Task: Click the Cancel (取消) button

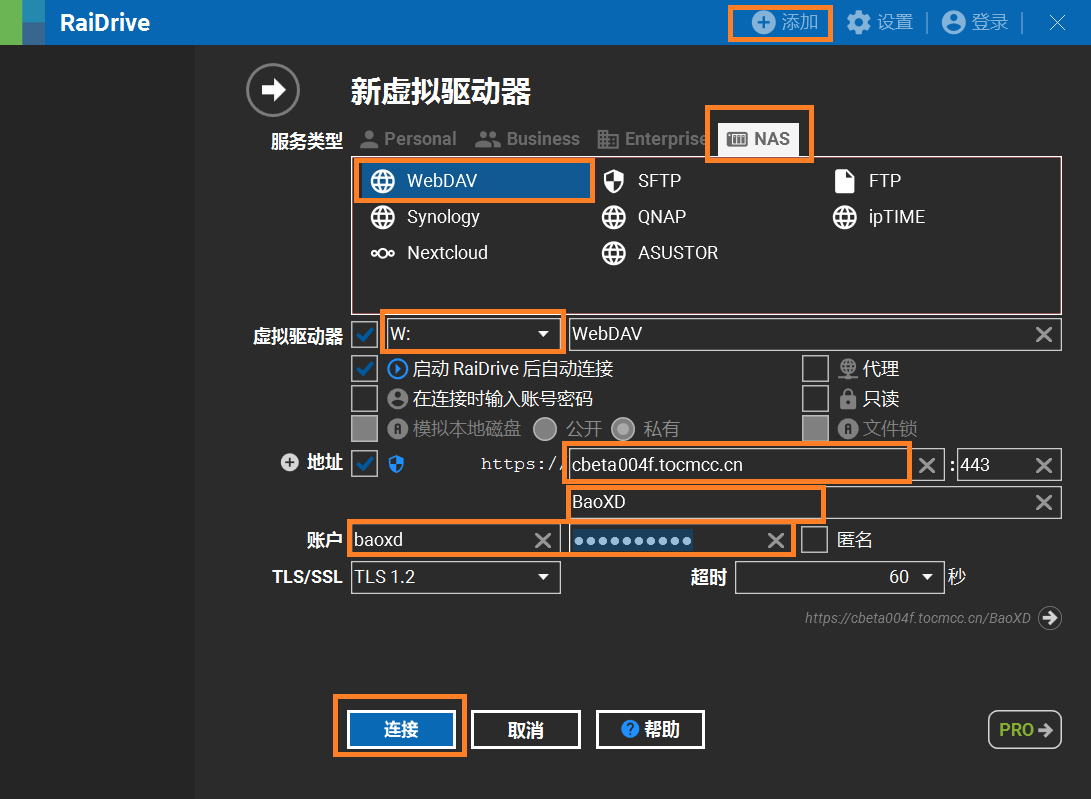Action: 525,730
